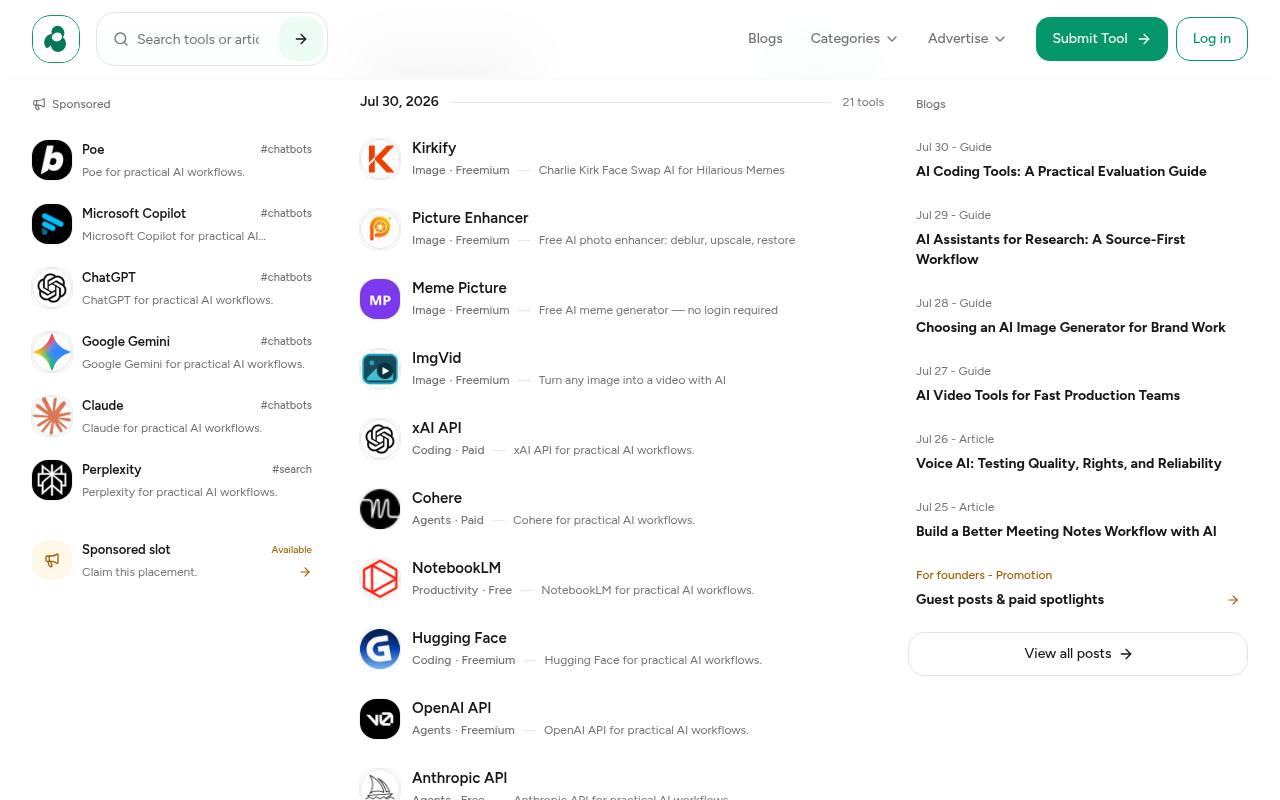Submit the search with the arrow button
Screen dimensions: 1280x800
[x=301, y=39]
